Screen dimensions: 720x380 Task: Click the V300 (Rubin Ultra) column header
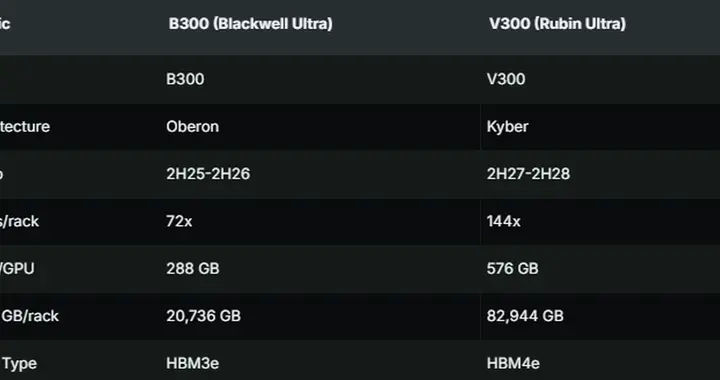click(557, 24)
